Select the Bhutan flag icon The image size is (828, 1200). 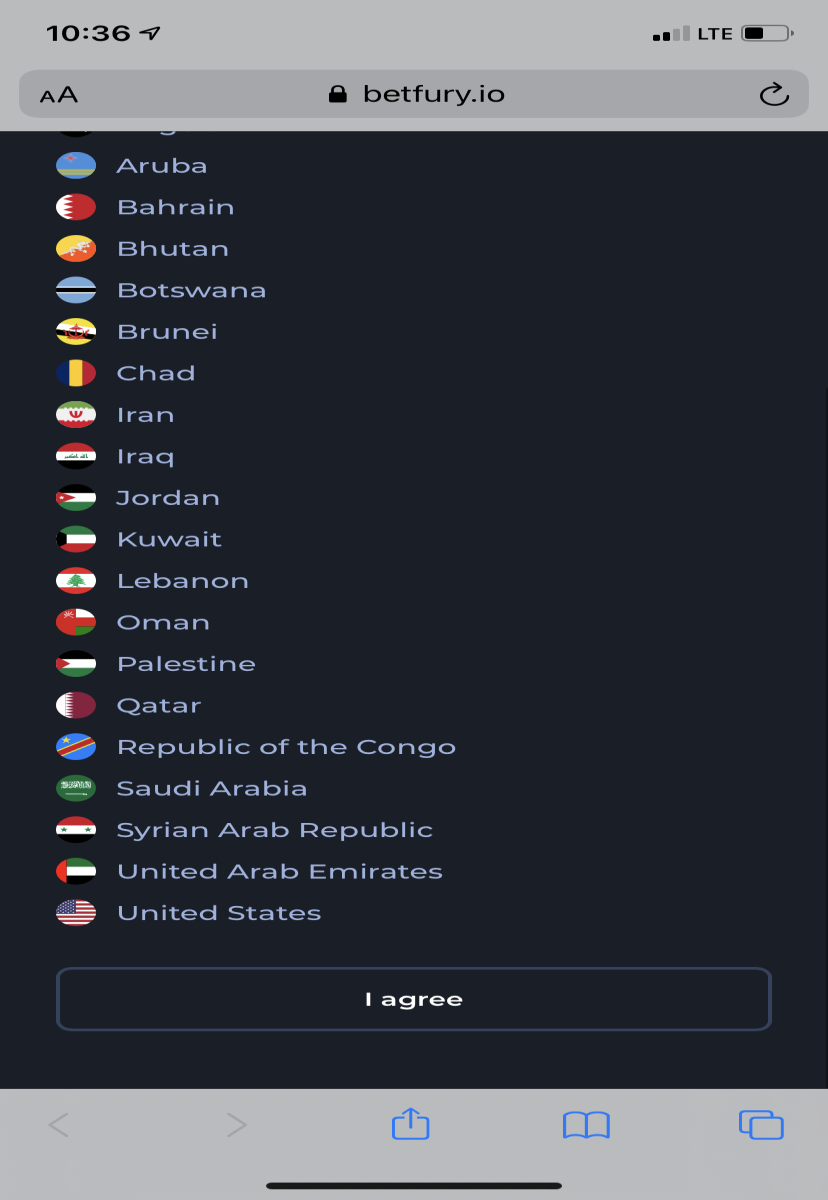pos(76,249)
